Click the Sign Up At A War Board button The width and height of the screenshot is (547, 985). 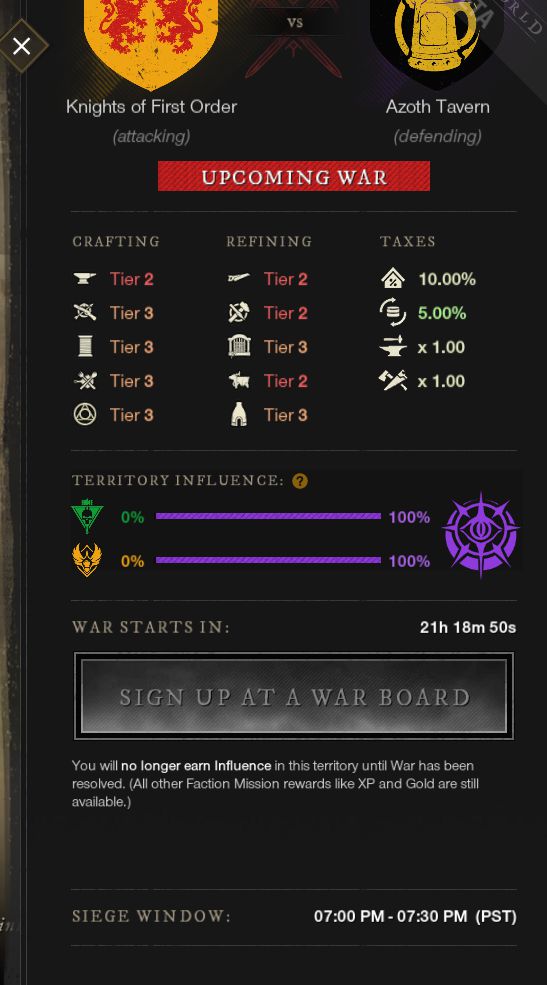pyautogui.click(x=294, y=696)
